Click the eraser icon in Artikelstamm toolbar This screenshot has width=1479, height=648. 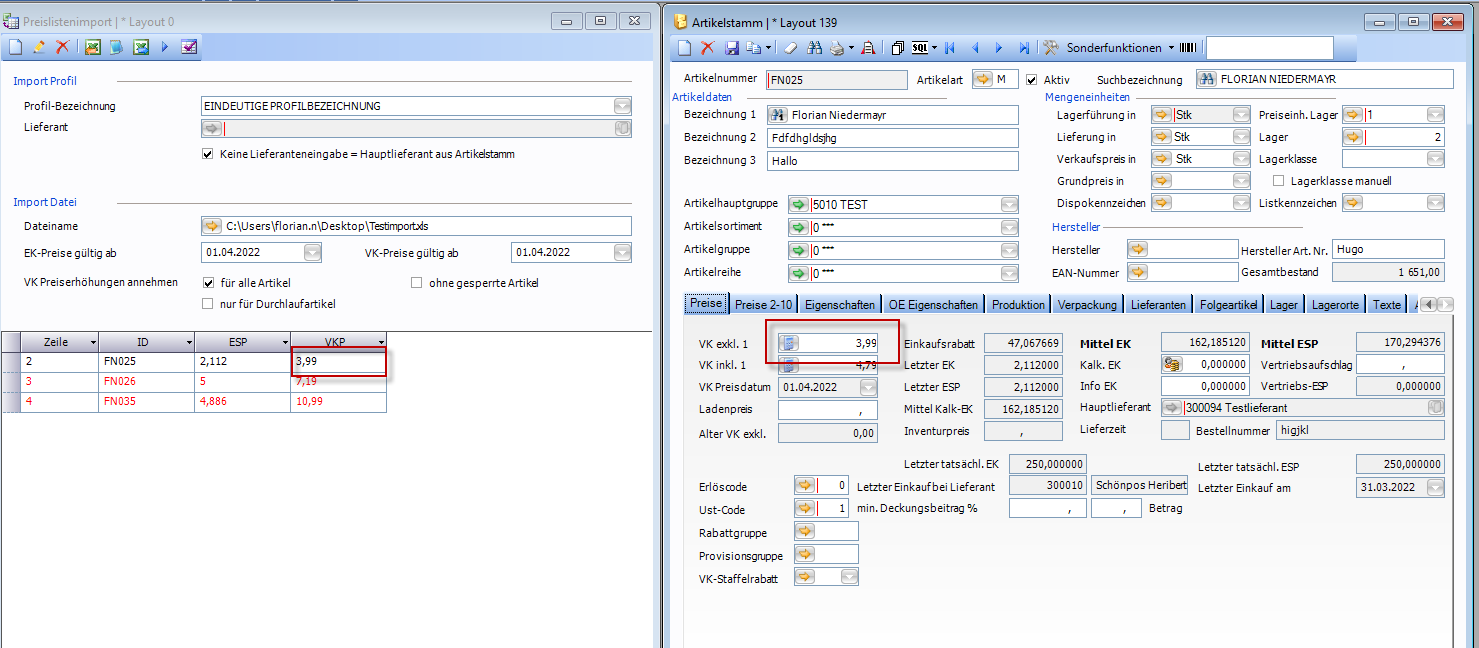tap(790, 48)
